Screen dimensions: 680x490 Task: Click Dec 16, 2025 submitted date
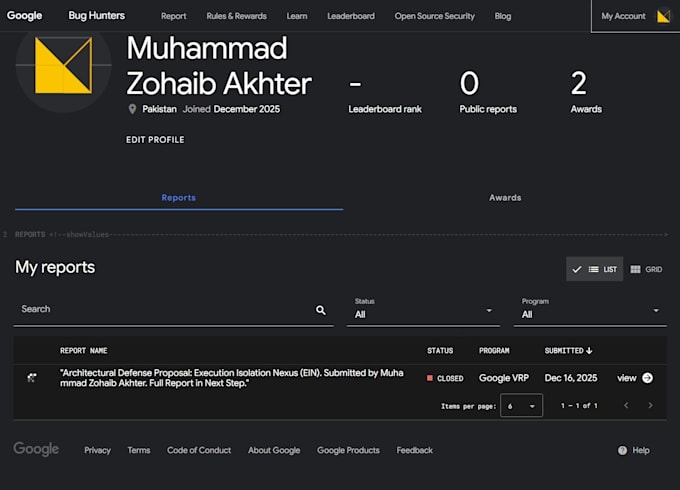[571, 378]
